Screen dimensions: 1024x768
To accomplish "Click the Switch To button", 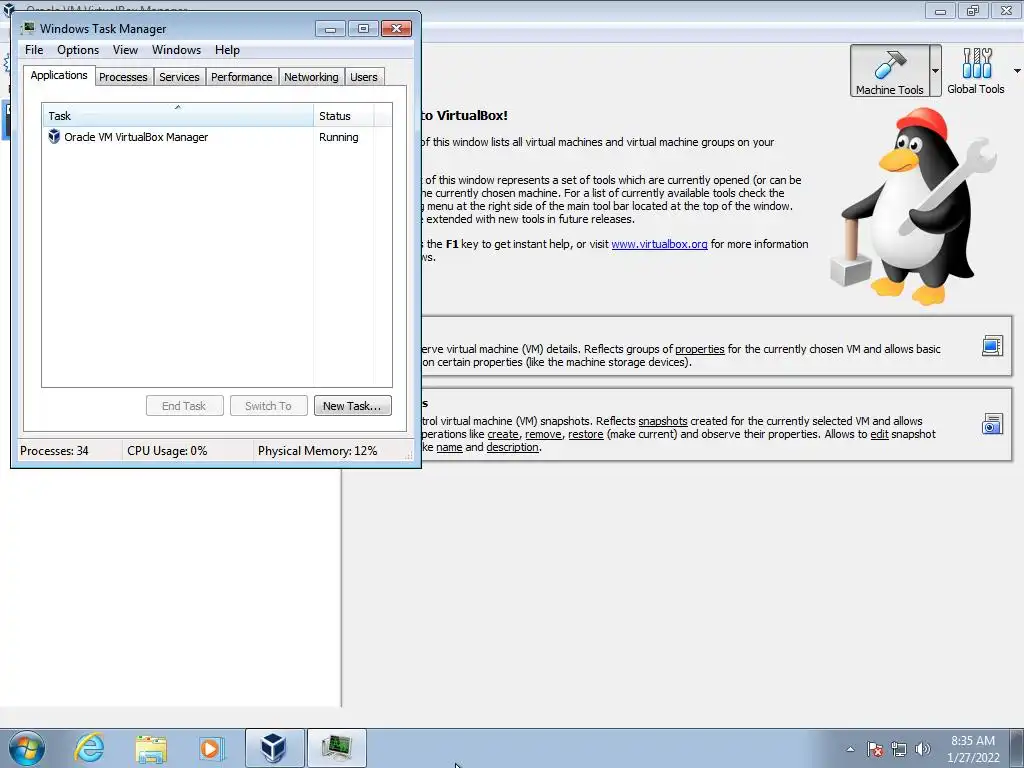I will pos(268,406).
